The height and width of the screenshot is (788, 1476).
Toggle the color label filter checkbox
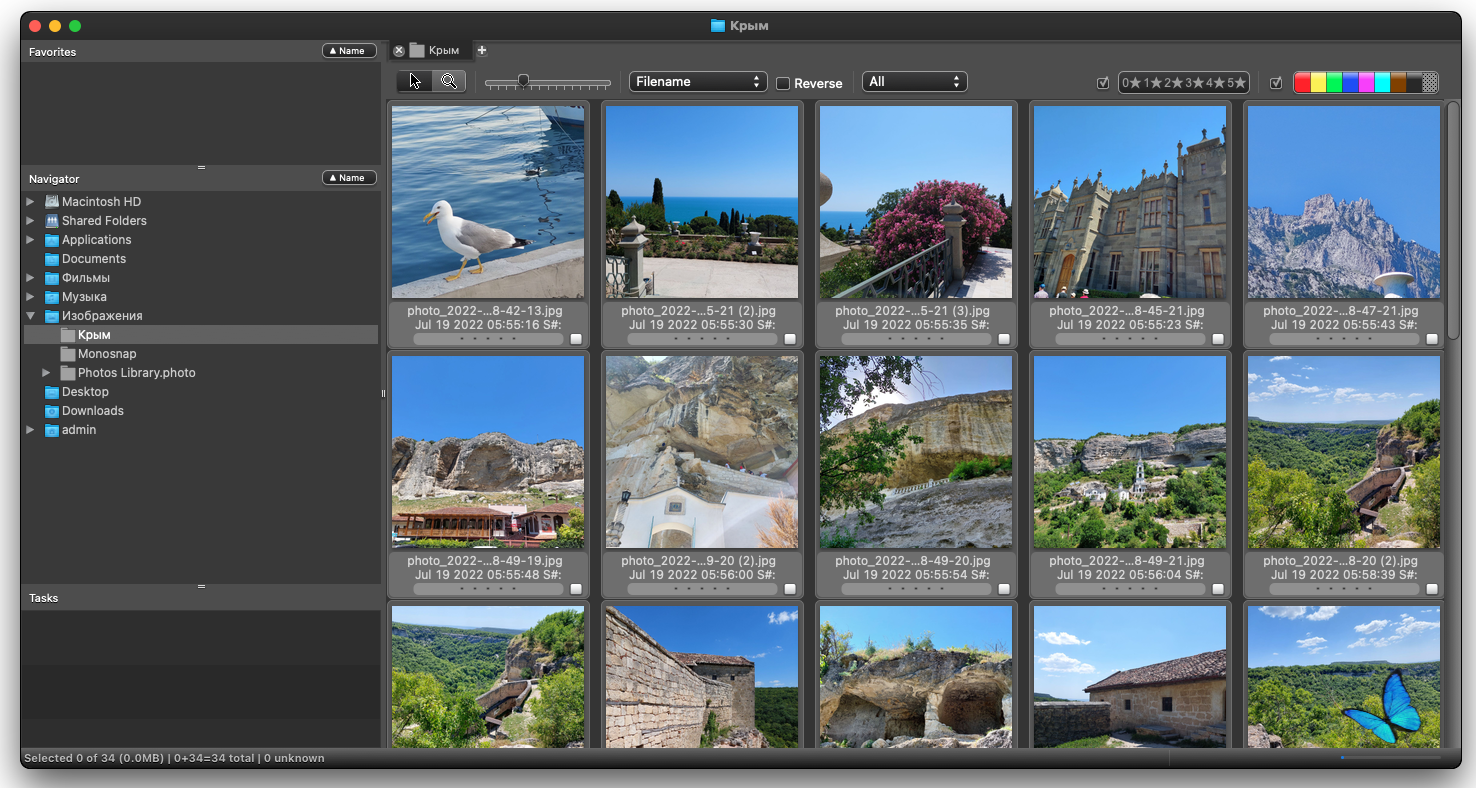(x=1276, y=83)
